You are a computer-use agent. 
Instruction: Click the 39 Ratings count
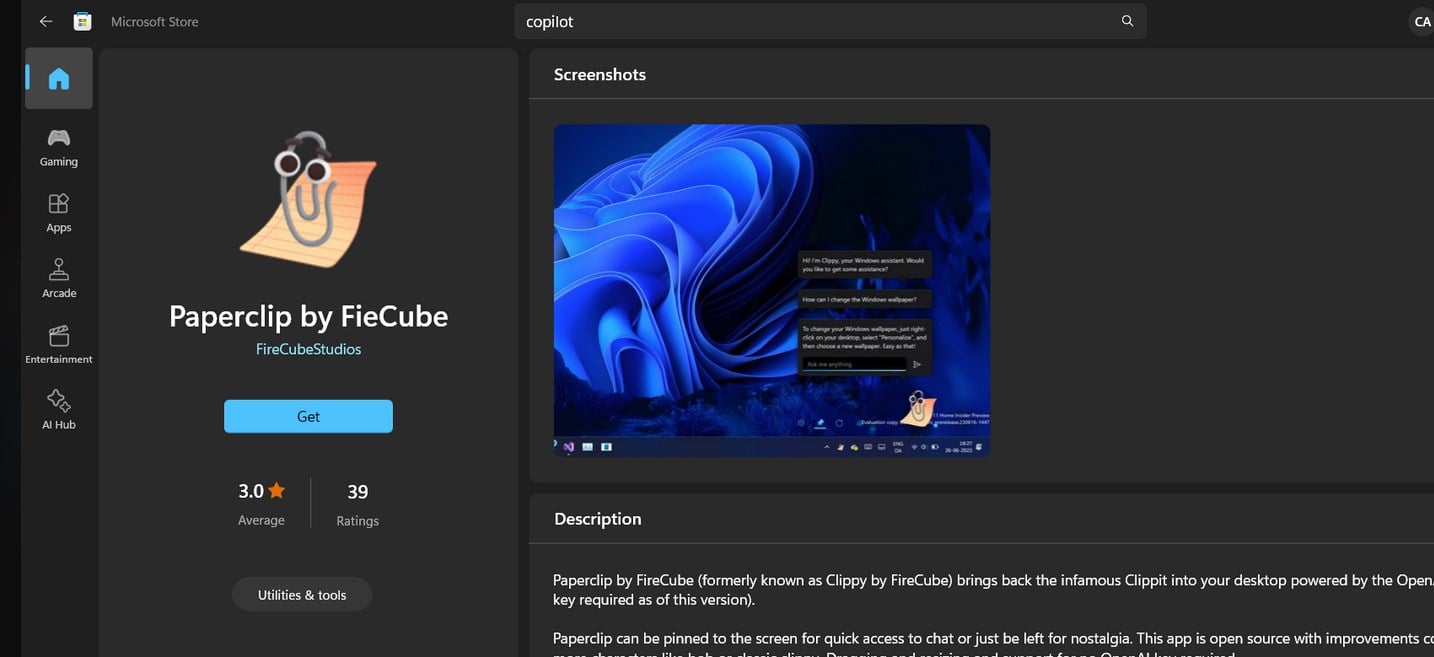click(x=358, y=504)
